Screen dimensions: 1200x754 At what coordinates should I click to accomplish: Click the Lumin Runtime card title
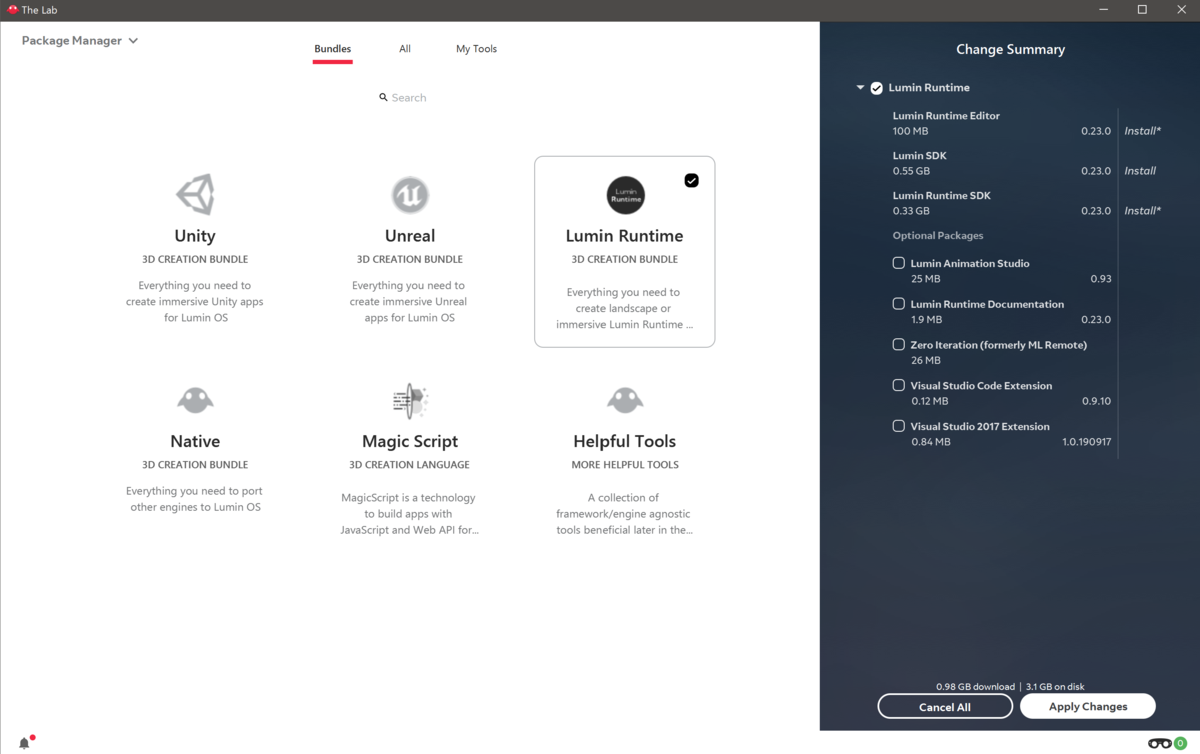[x=625, y=236]
